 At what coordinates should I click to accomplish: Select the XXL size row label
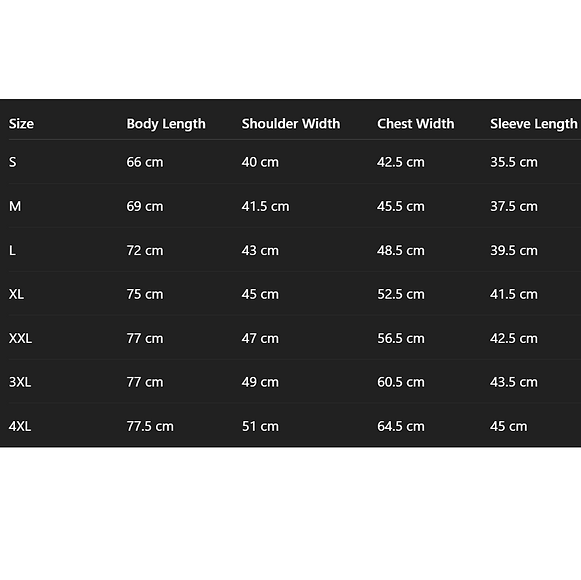coord(20,338)
